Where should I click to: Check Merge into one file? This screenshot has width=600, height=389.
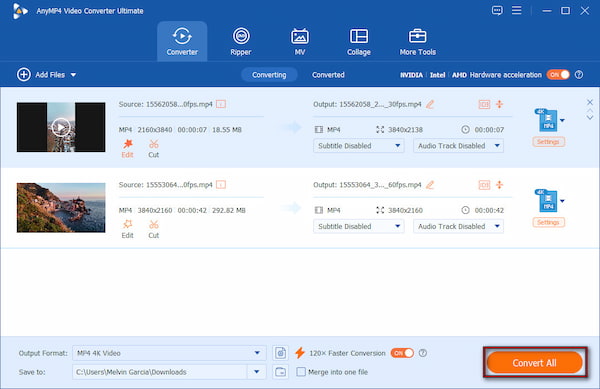tap(301, 372)
